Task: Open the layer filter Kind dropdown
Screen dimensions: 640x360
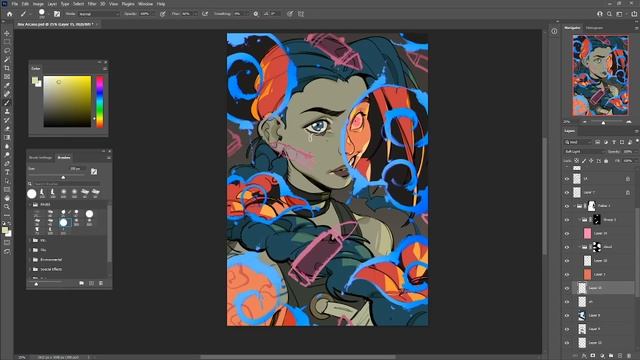Action: [578, 142]
